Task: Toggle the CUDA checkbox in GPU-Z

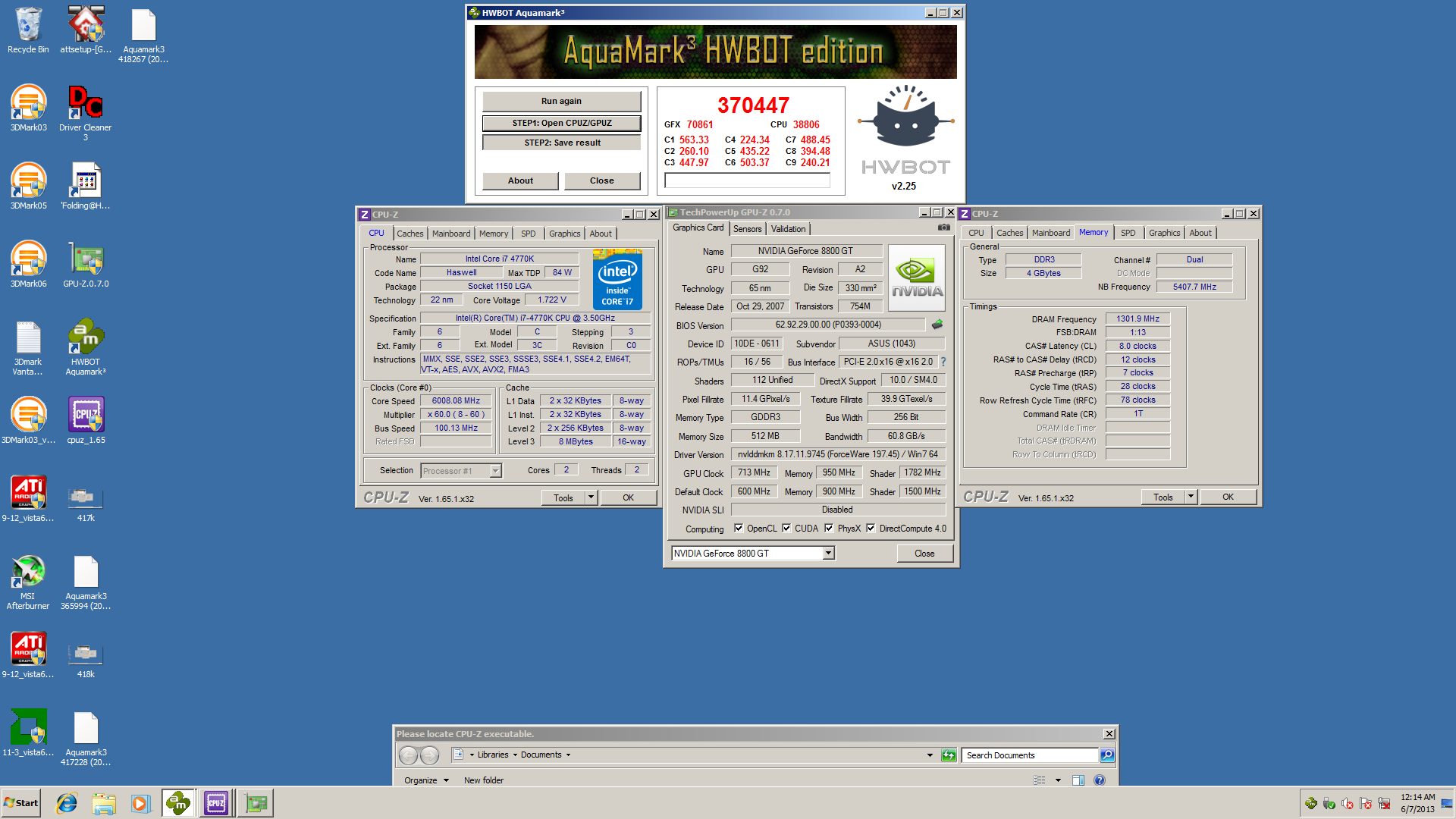Action: point(786,529)
